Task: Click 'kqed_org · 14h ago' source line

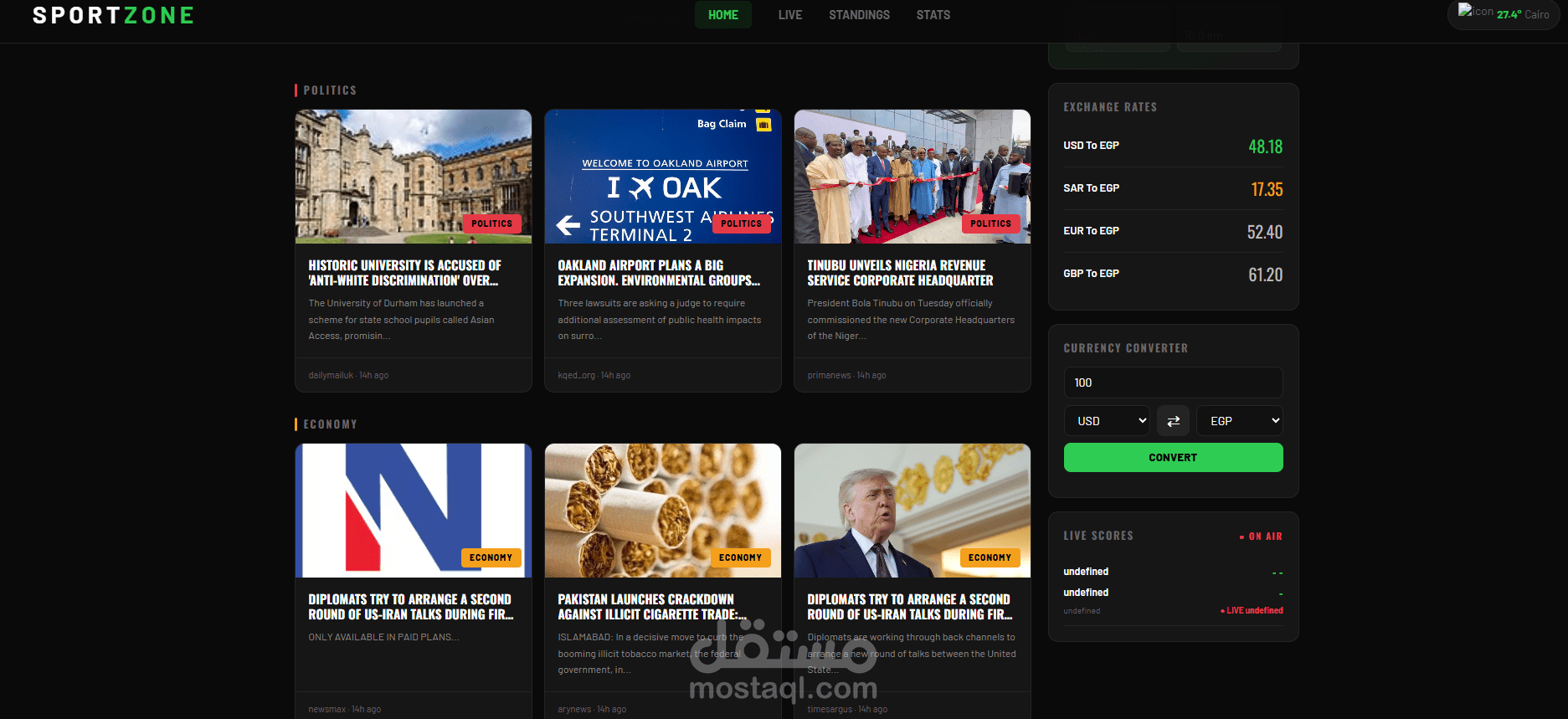Action: [594, 375]
